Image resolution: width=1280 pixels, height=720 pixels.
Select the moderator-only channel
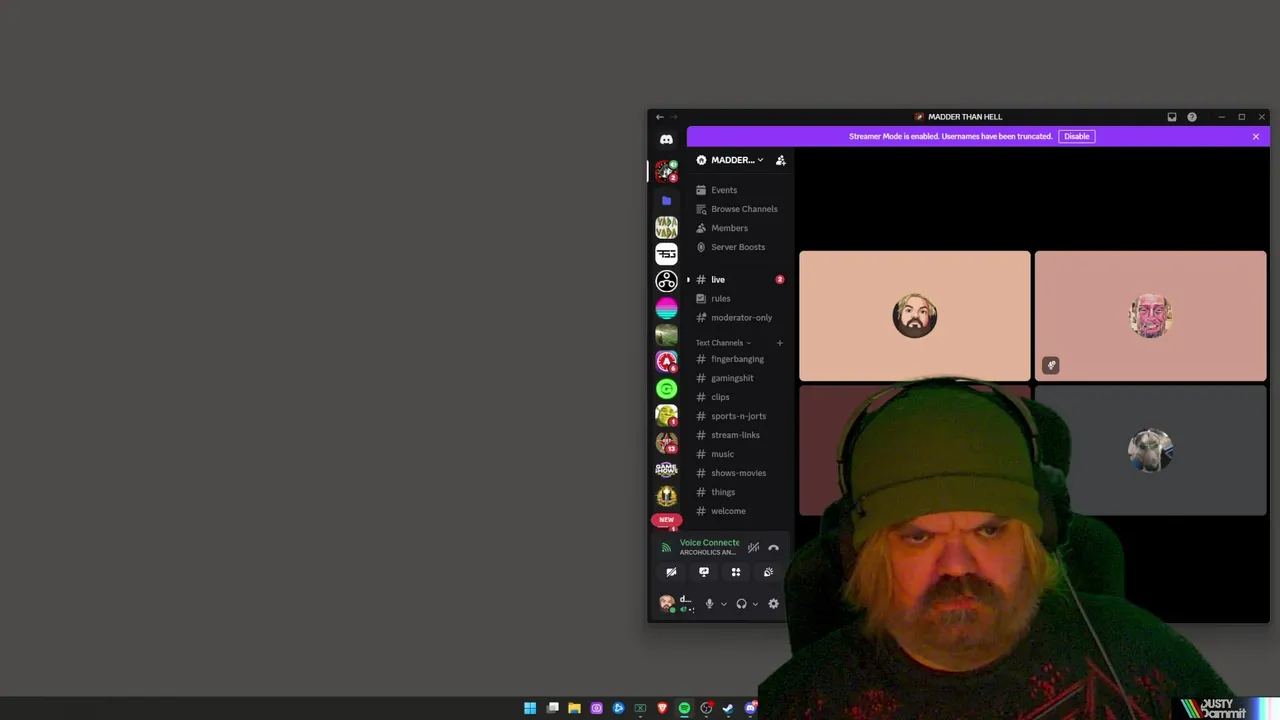click(739, 318)
